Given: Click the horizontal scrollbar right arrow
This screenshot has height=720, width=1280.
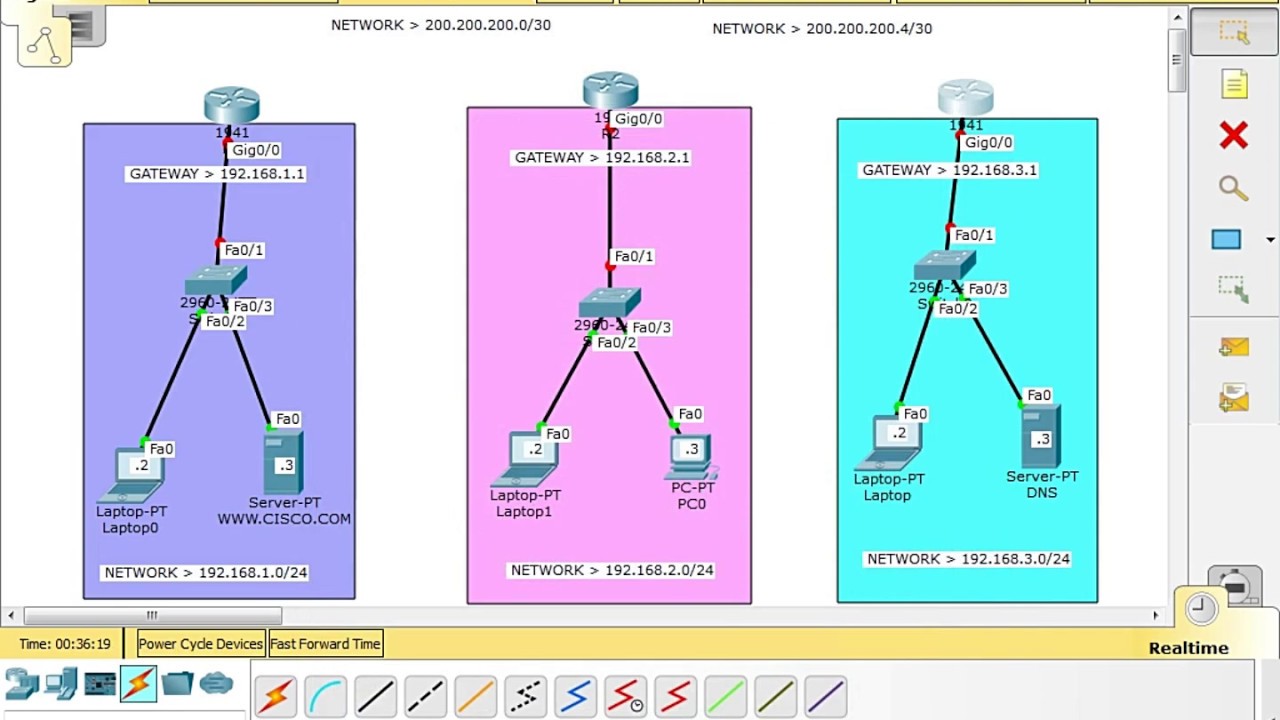Looking at the screenshot, I should pyautogui.click(x=1156, y=615).
